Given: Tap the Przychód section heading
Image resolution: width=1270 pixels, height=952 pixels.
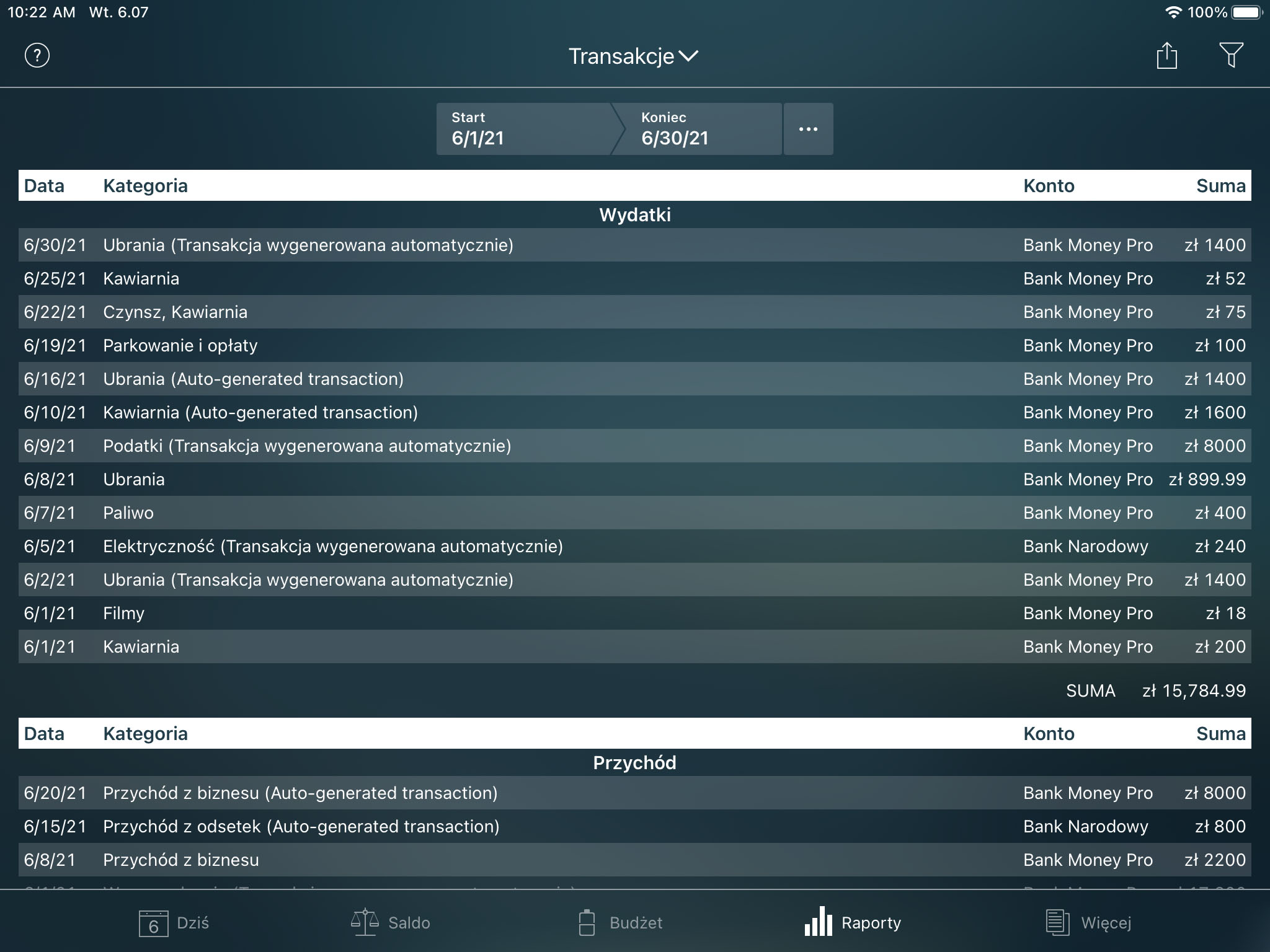Looking at the screenshot, I should point(634,763).
